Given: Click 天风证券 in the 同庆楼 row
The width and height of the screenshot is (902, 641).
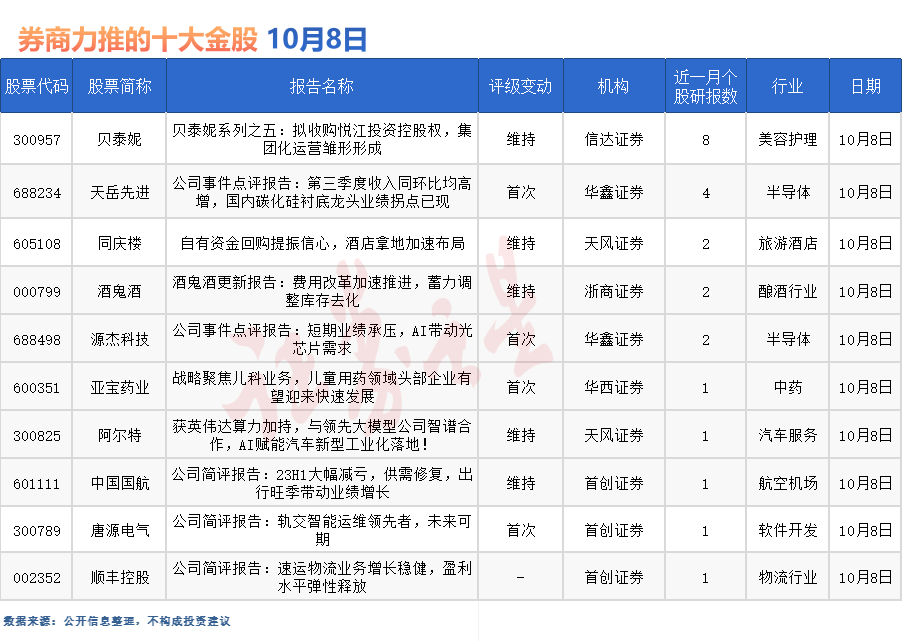Looking at the screenshot, I should [614, 243].
